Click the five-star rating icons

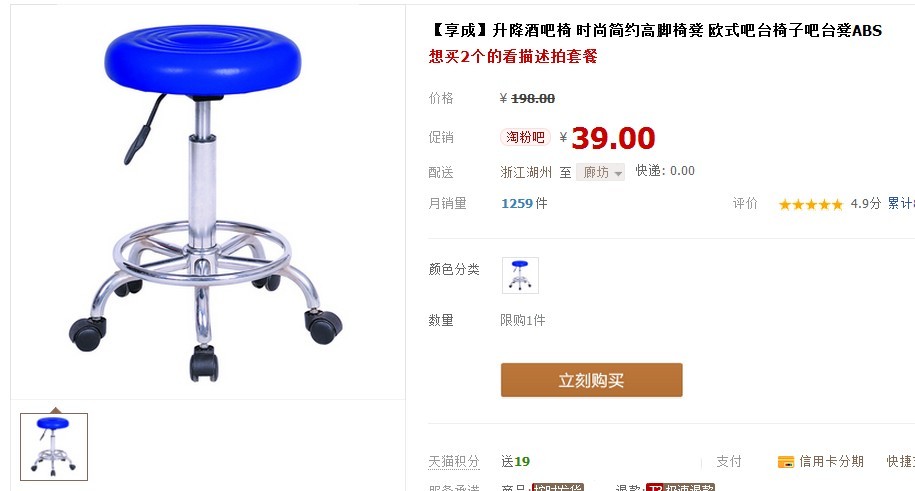[811, 204]
